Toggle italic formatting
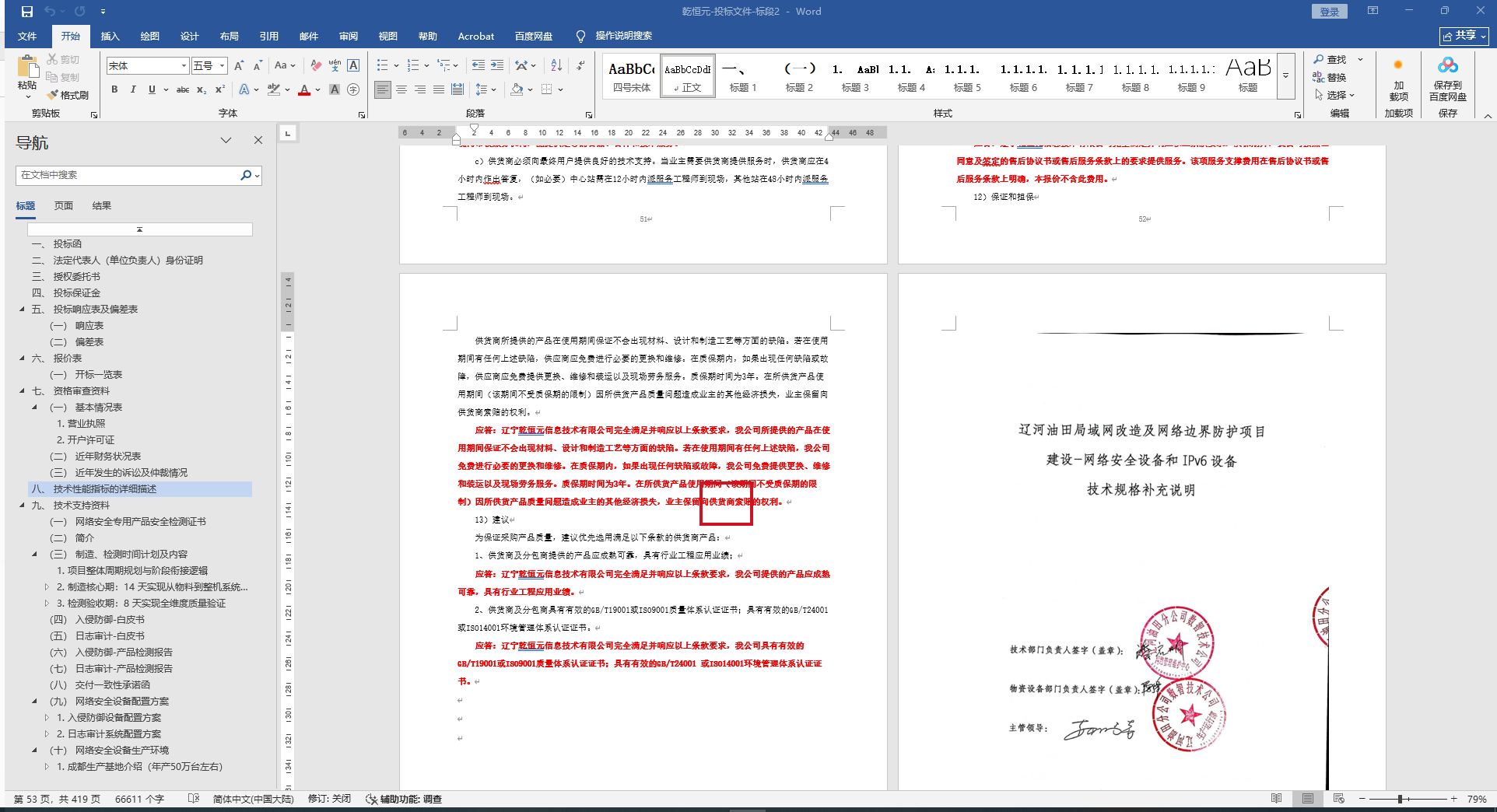Screen dimensions: 1497x812 click(133, 89)
